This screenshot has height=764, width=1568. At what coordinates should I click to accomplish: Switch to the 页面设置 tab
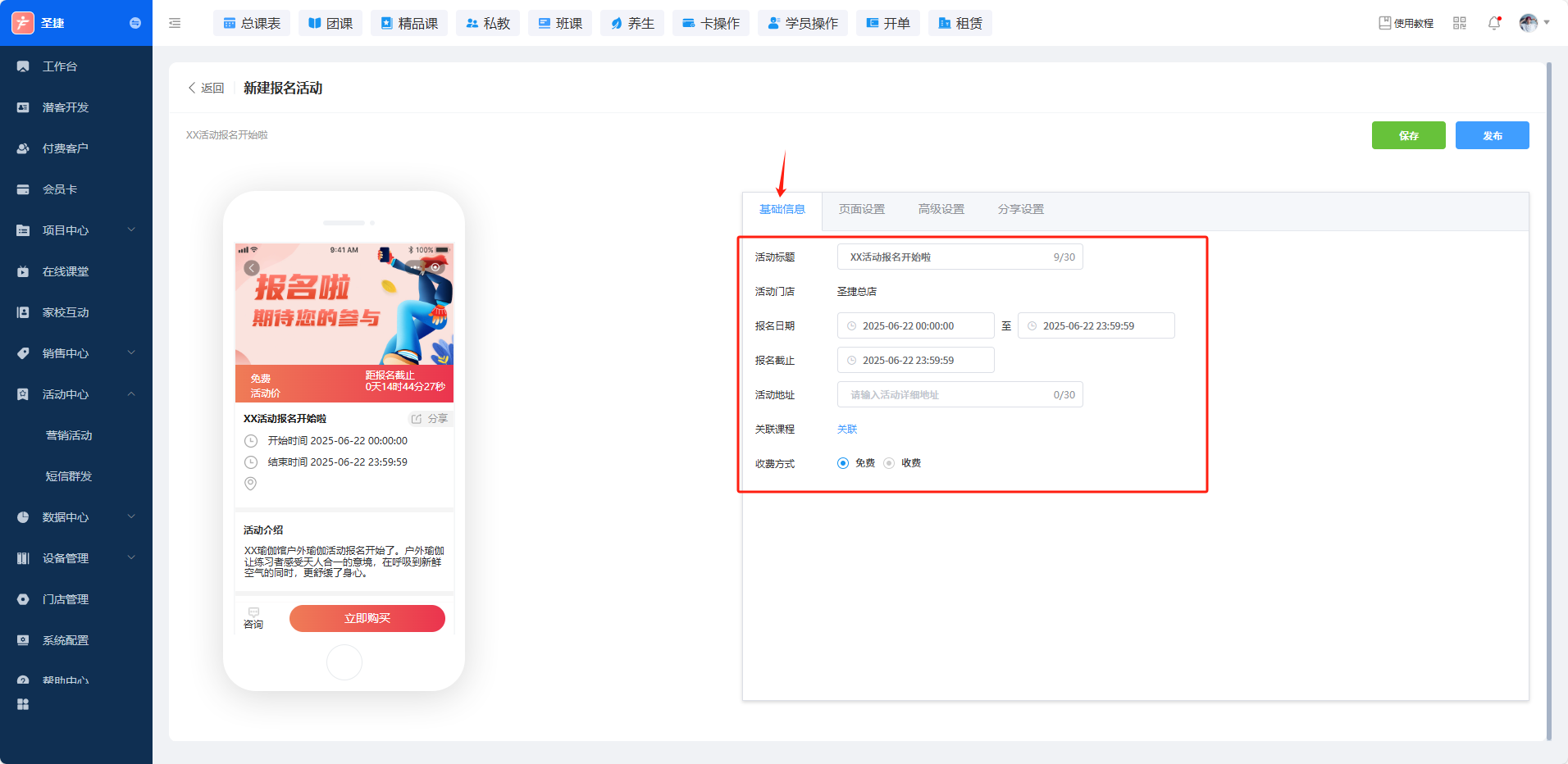[861, 209]
